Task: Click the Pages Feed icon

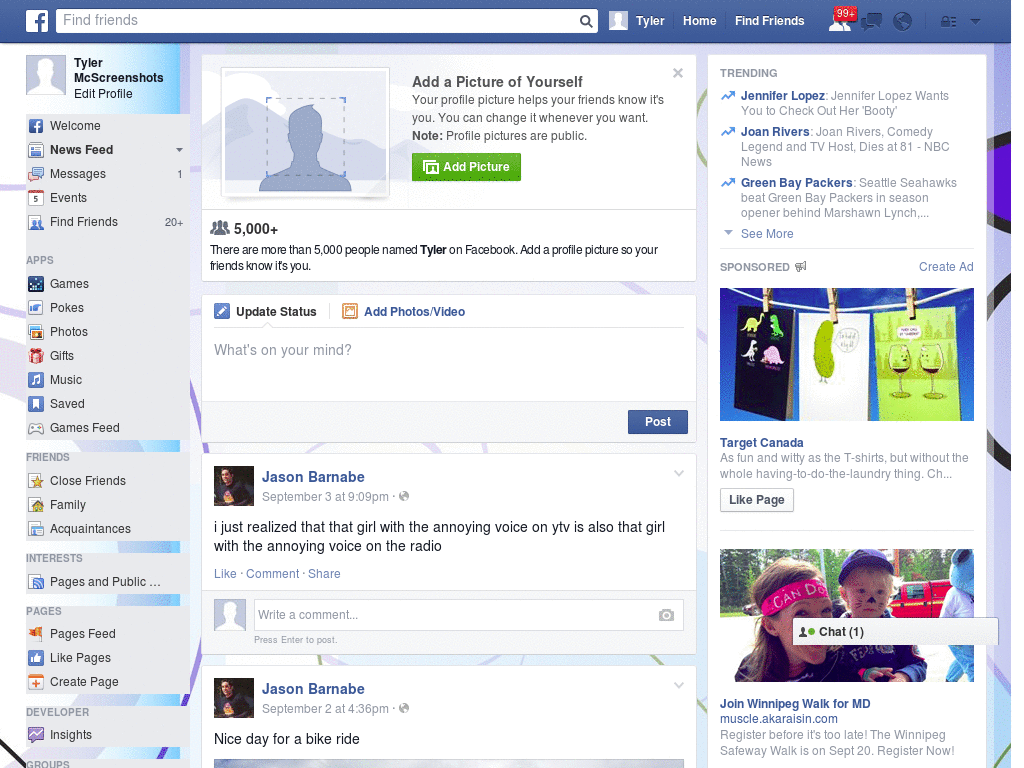Action: (36, 633)
